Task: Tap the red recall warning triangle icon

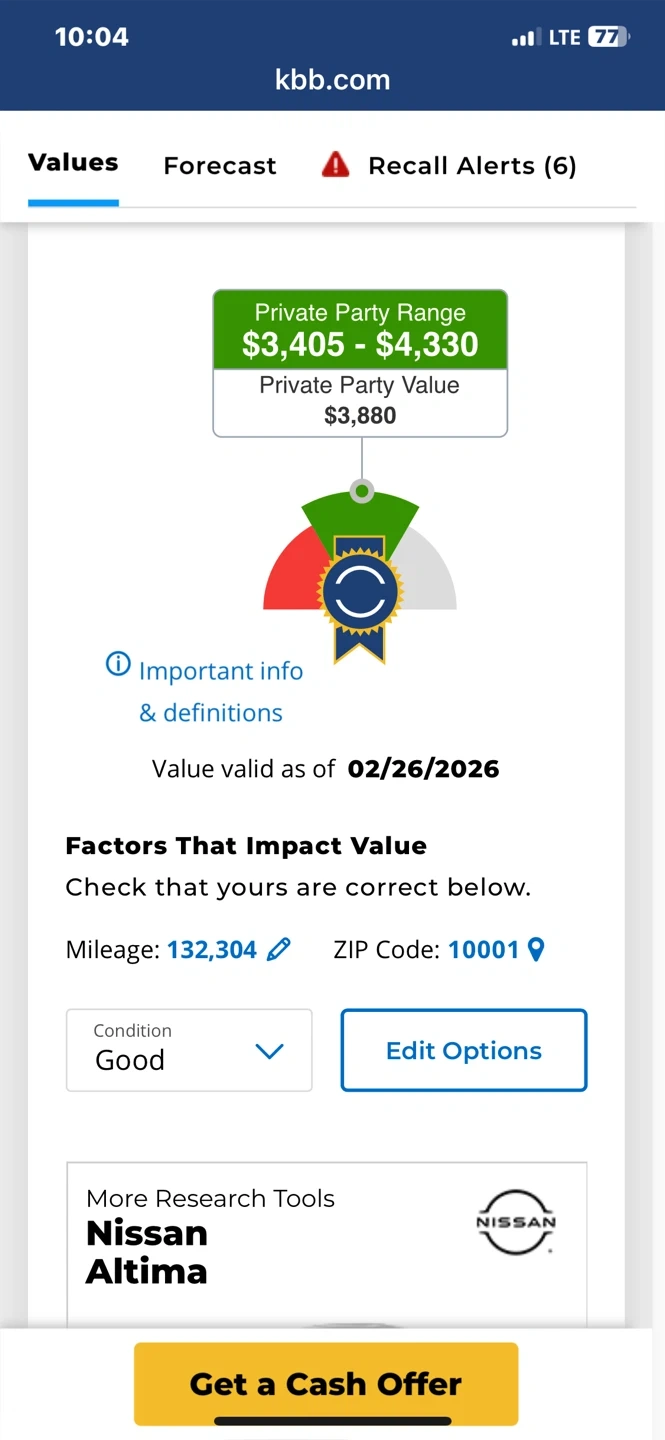Action: tap(335, 165)
